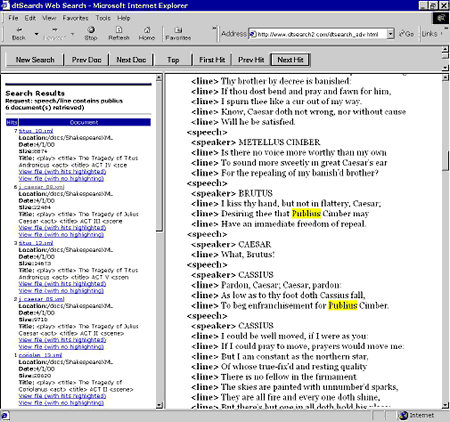Click the First Hit button
The height and width of the screenshot is (422, 450).
pos(212,60)
